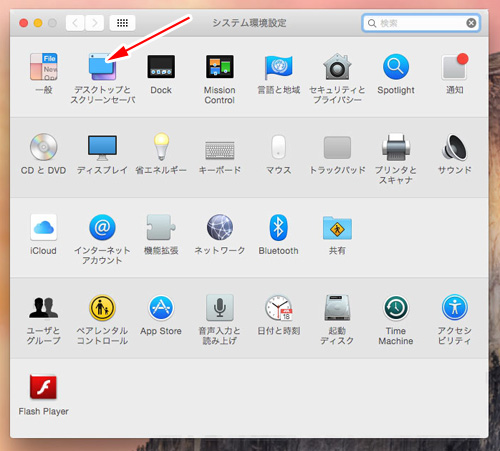This screenshot has height=451, width=500.
Task: Open 起動ディスク (Startup Disk) preferences
Action: pos(337,308)
